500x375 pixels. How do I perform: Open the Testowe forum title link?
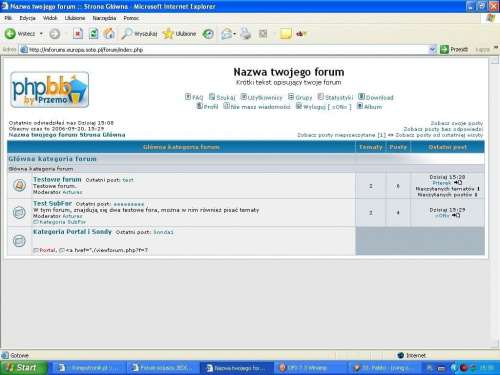(x=57, y=179)
